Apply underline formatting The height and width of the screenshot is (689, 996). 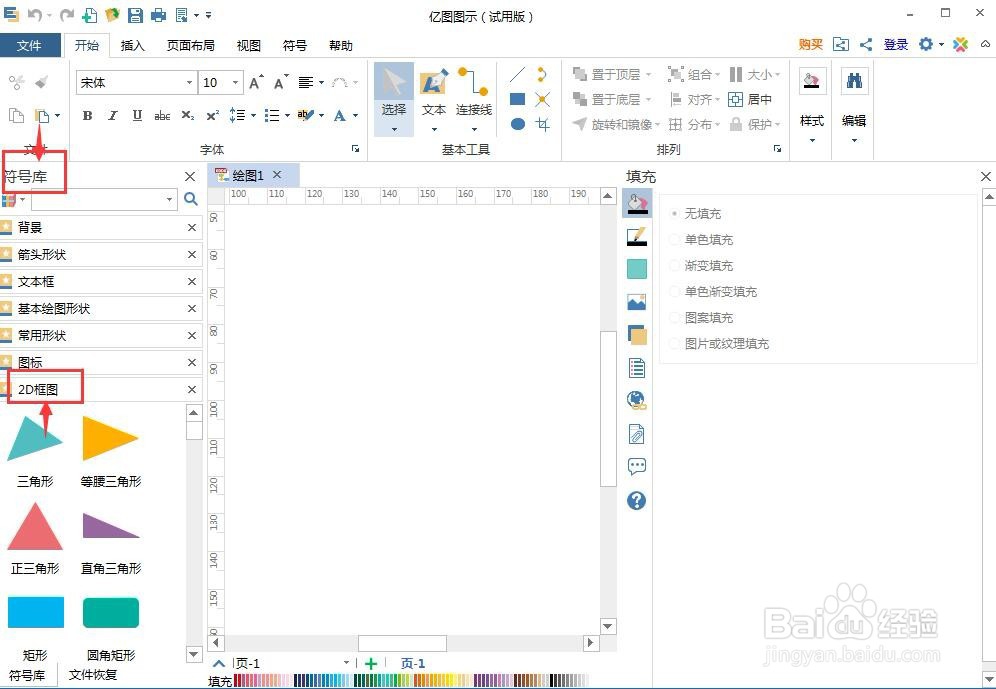135,116
